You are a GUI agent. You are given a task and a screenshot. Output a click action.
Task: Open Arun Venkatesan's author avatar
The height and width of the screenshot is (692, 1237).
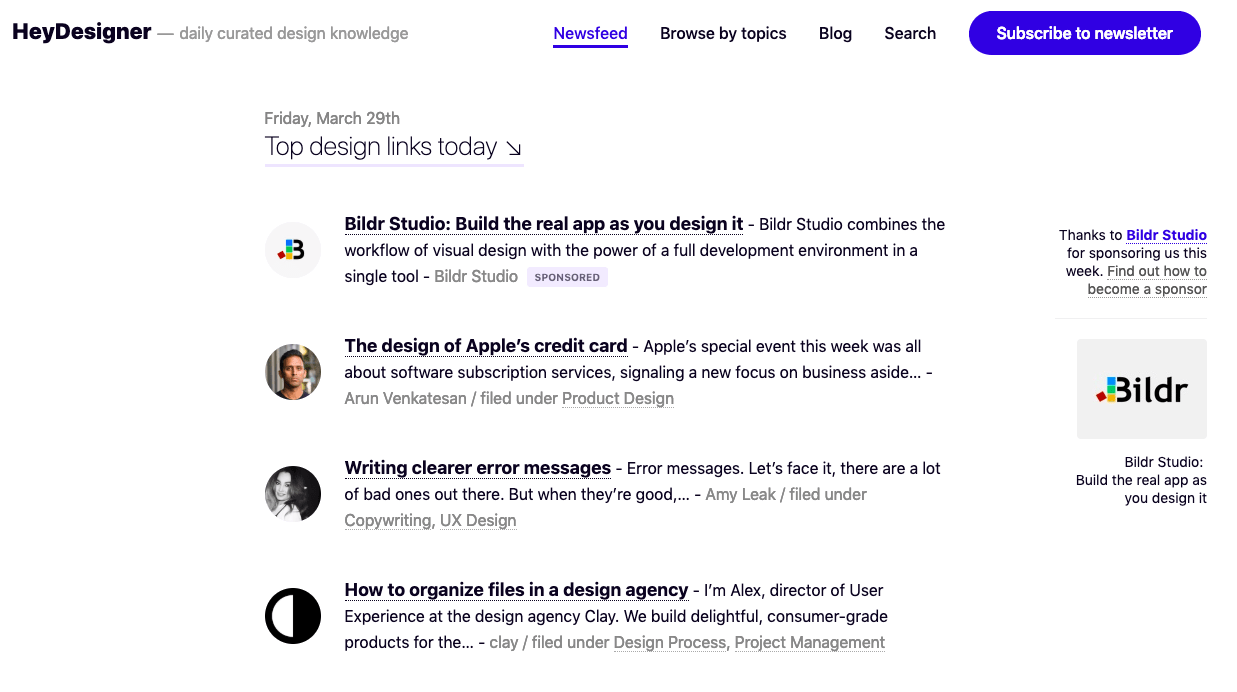[293, 372]
